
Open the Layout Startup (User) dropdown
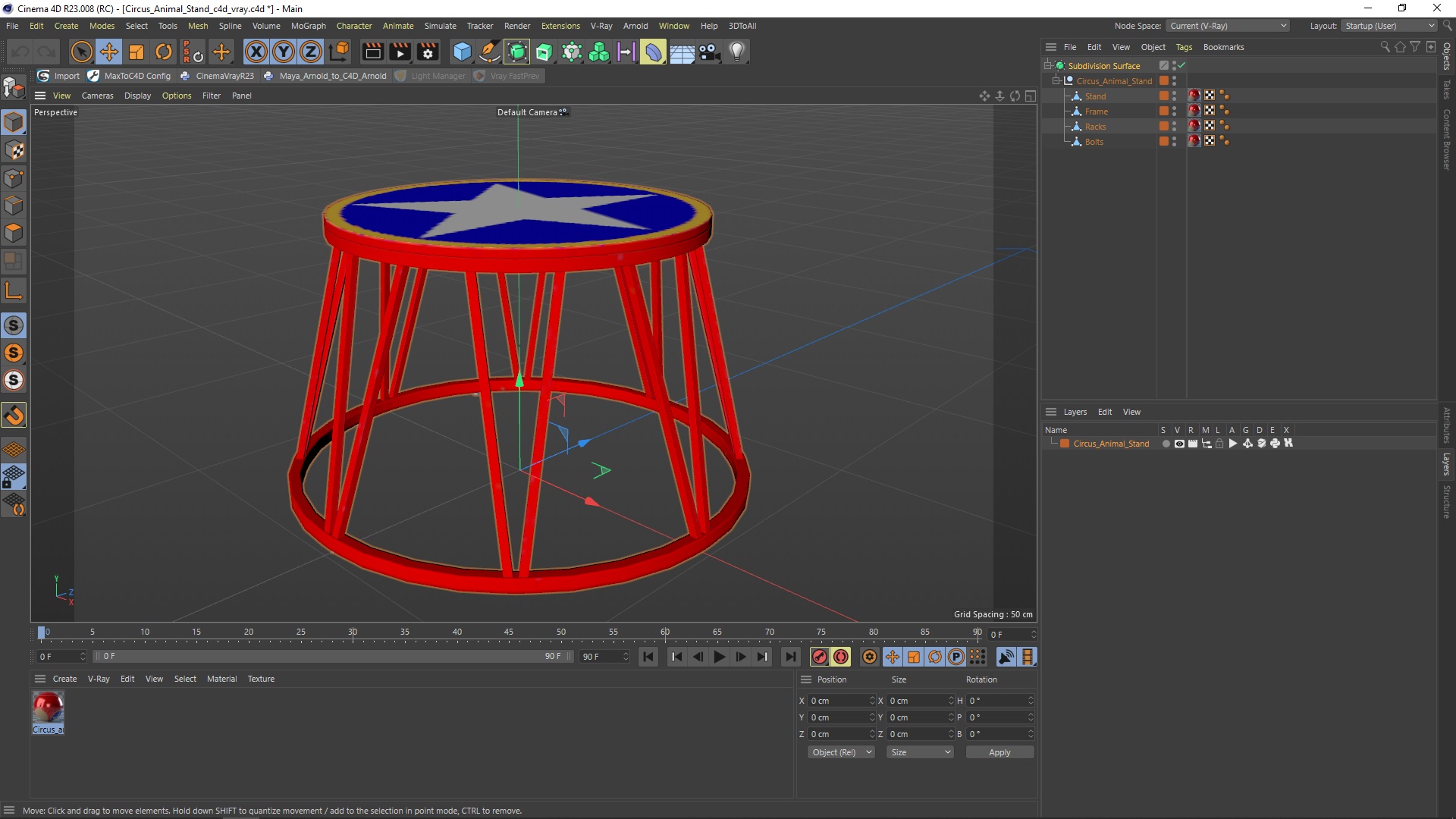click(x=1389, y=26)
